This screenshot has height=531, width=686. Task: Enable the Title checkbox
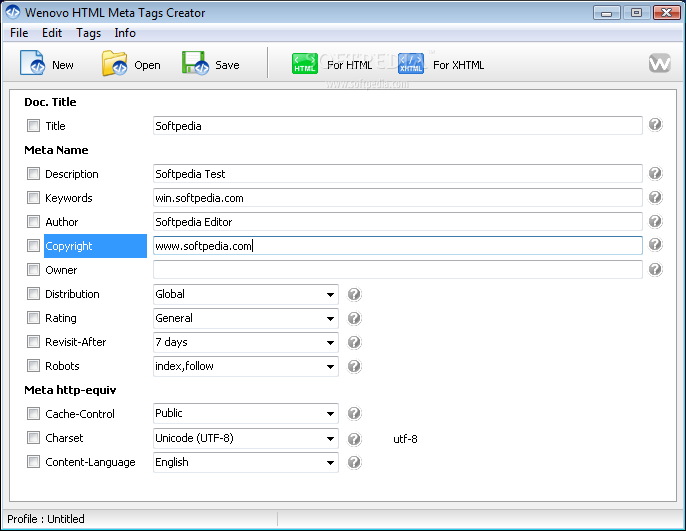(x=33, y=126)
